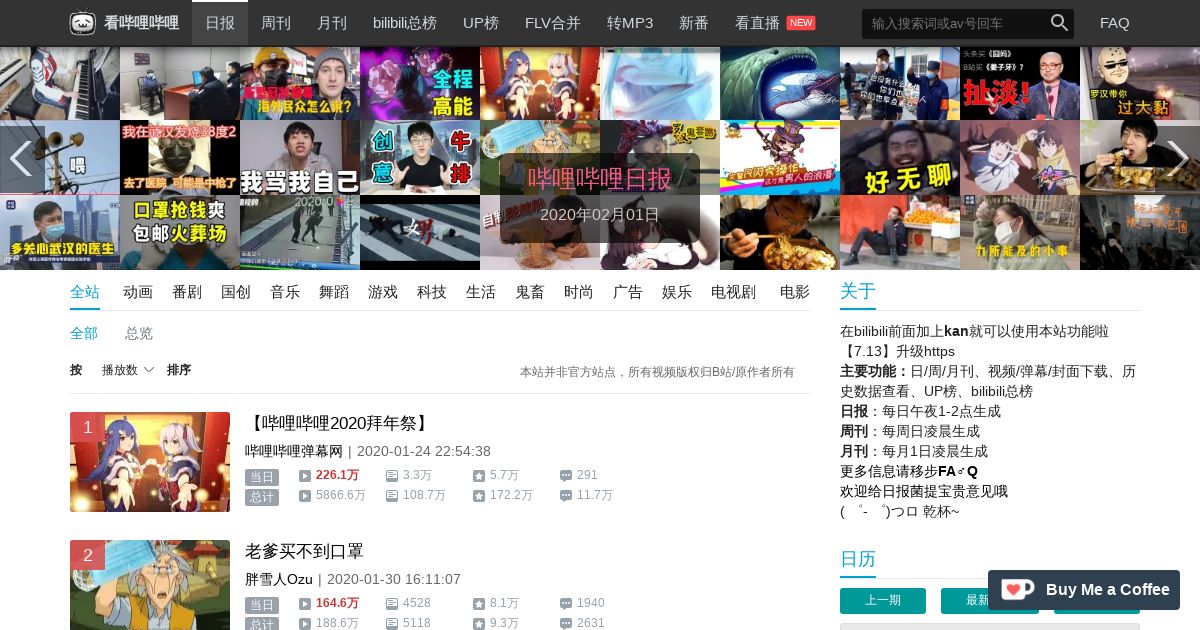This screenshot has height=630, width=1200.
Task: Focus the search input field
Action: [955, 23]
